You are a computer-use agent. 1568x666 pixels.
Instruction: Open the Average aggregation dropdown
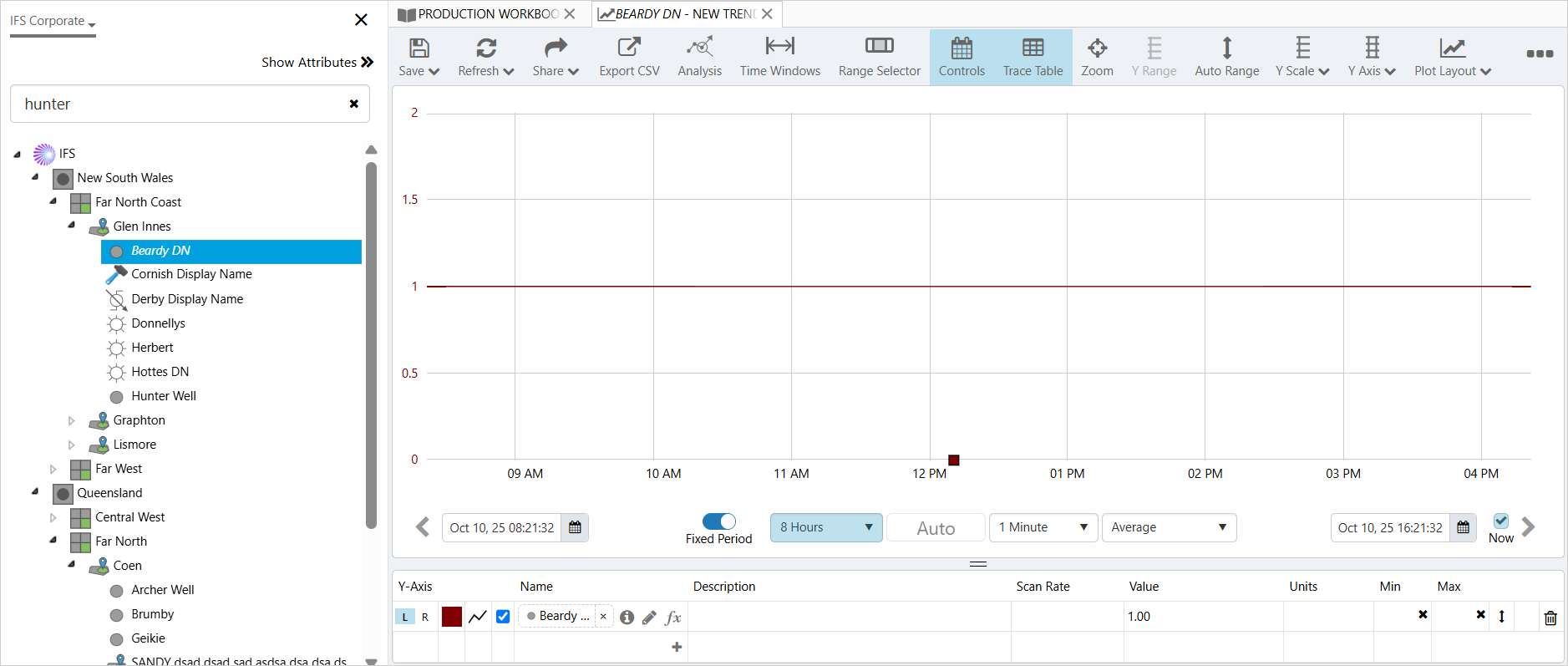click(1168, 527)
